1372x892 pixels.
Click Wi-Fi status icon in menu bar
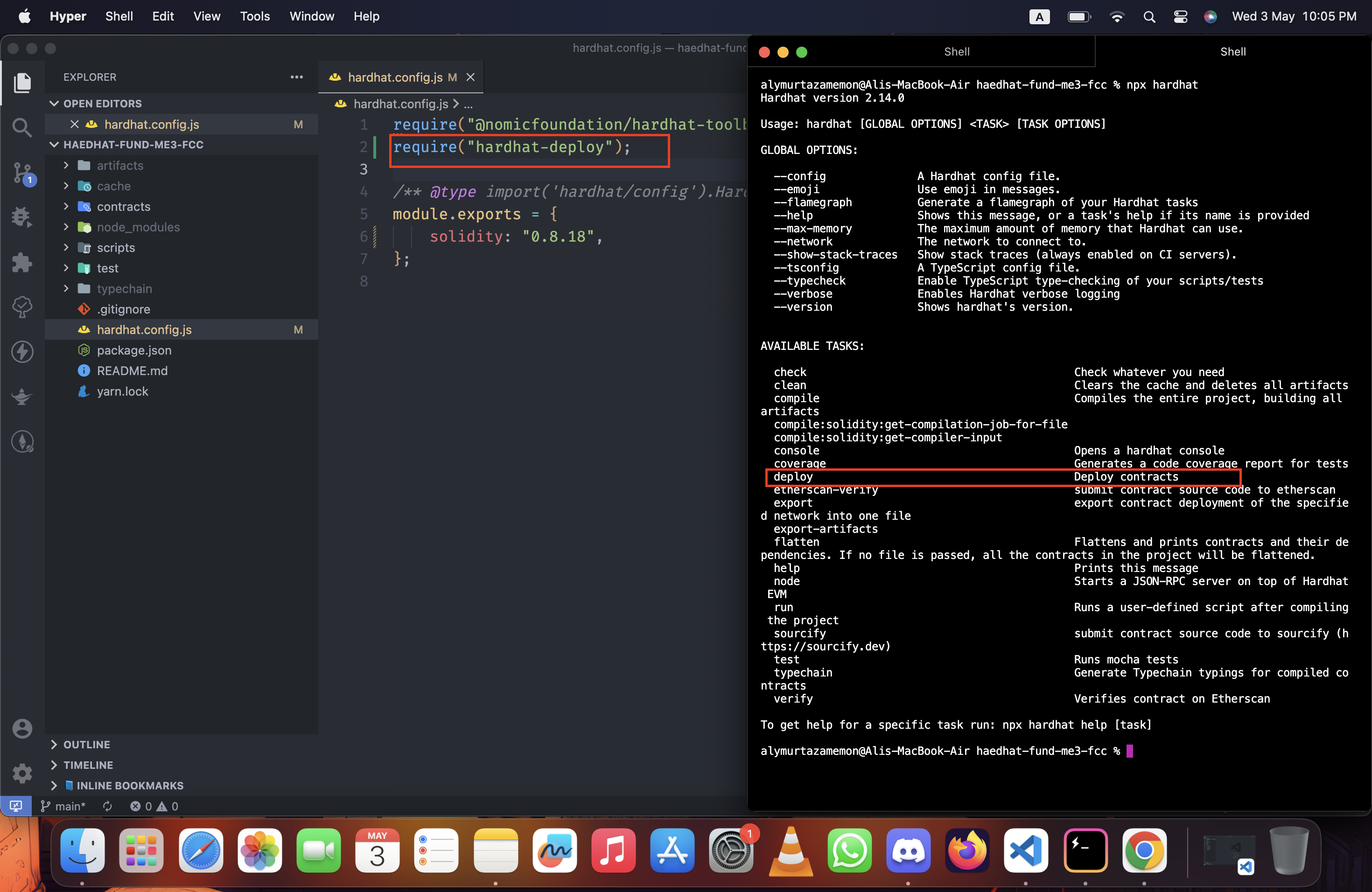coord(1117,17)
